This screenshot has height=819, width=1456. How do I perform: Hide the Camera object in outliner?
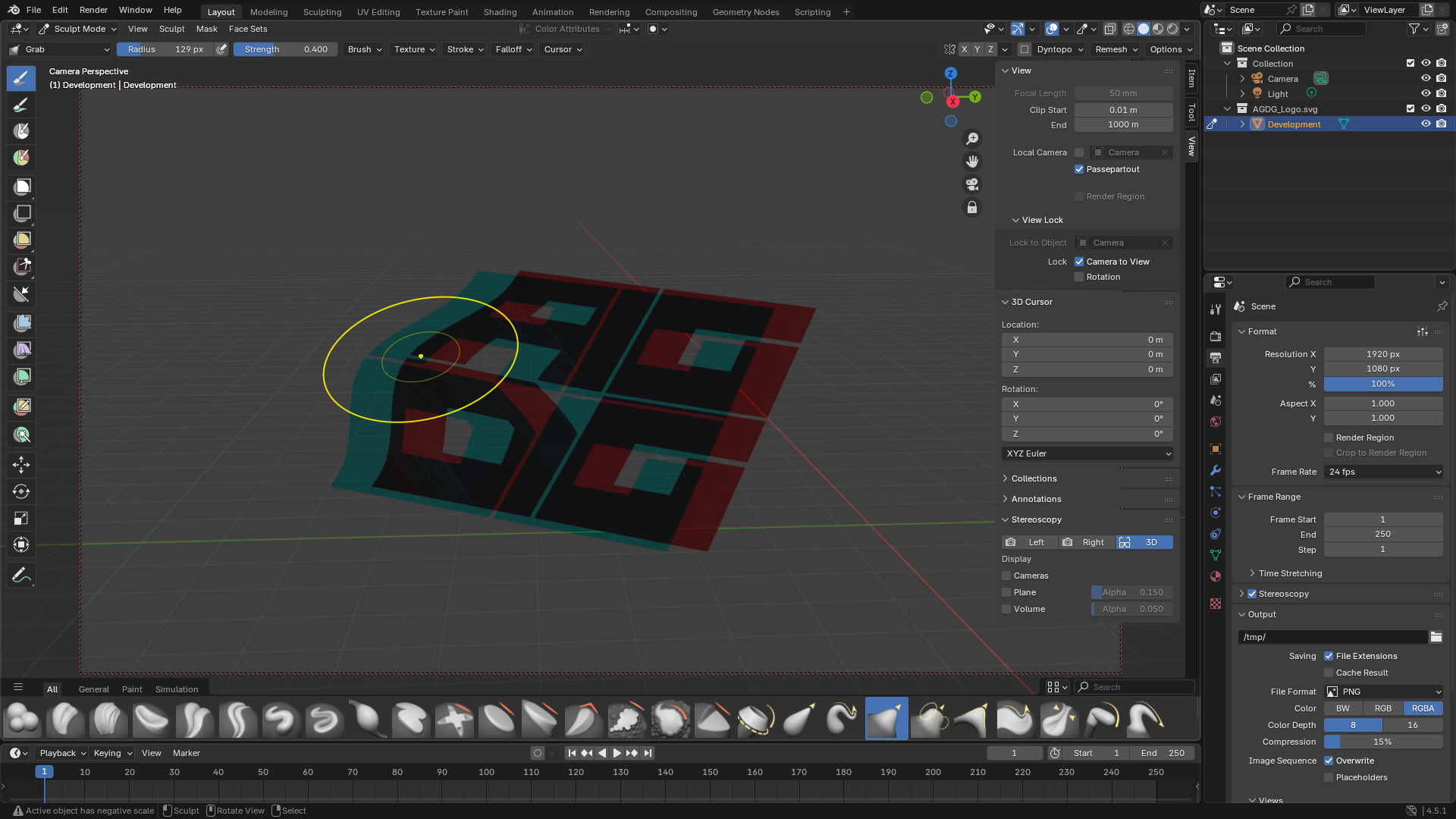(x=1426, y=79)
